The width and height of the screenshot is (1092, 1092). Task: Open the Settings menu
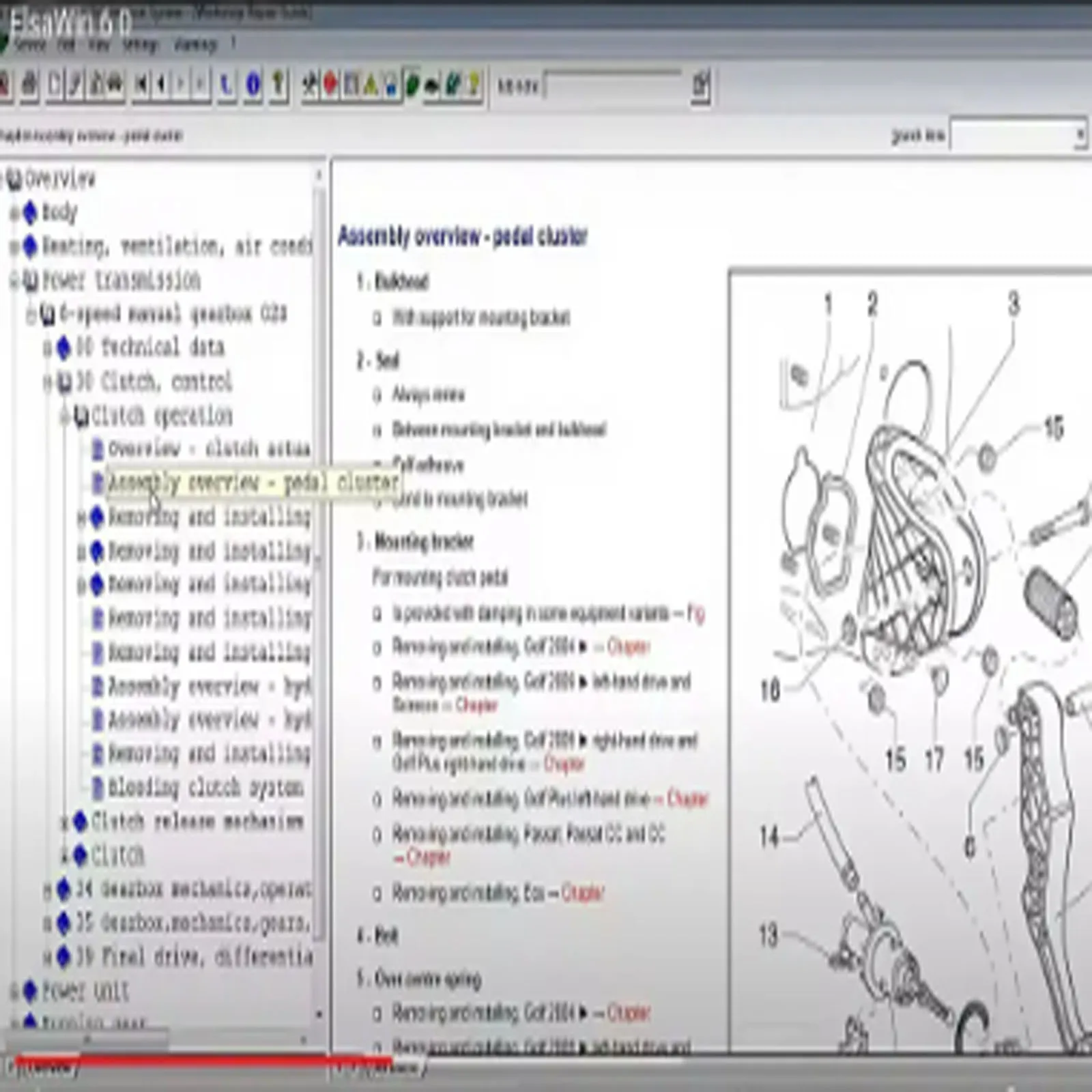pos(139,45)
